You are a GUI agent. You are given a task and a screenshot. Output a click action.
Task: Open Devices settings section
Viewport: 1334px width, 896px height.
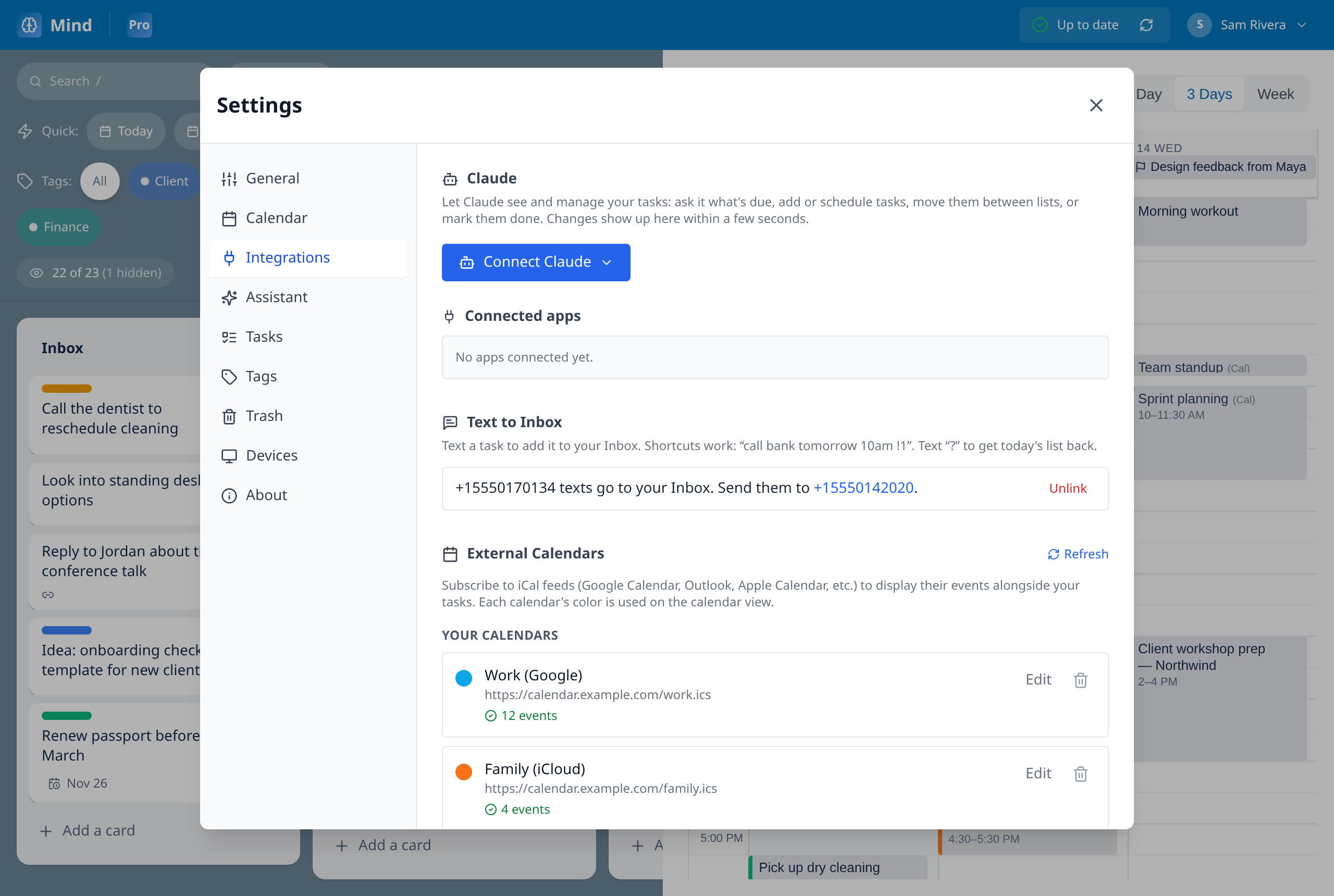pyautogui.click(x=308, y=456)
